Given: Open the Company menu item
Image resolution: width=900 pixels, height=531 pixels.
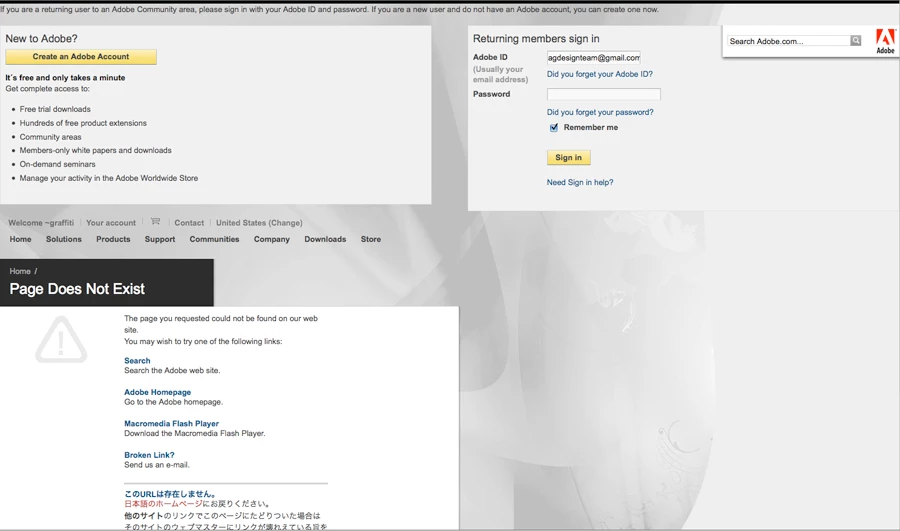Looking at the screenshot, I should 271,239.
